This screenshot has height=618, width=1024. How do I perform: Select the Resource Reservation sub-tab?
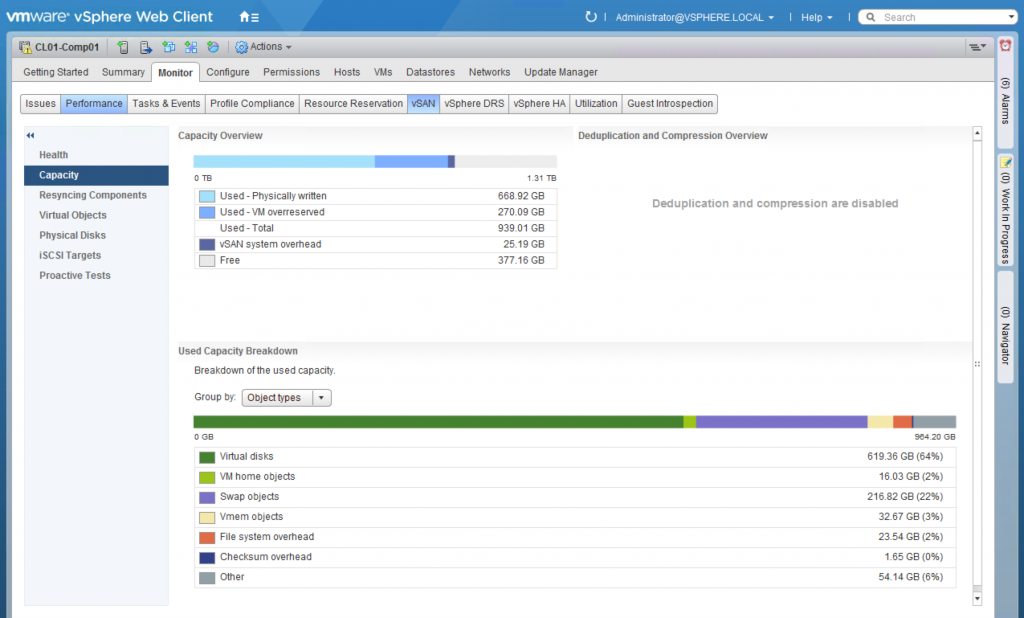tap(353, 104)
